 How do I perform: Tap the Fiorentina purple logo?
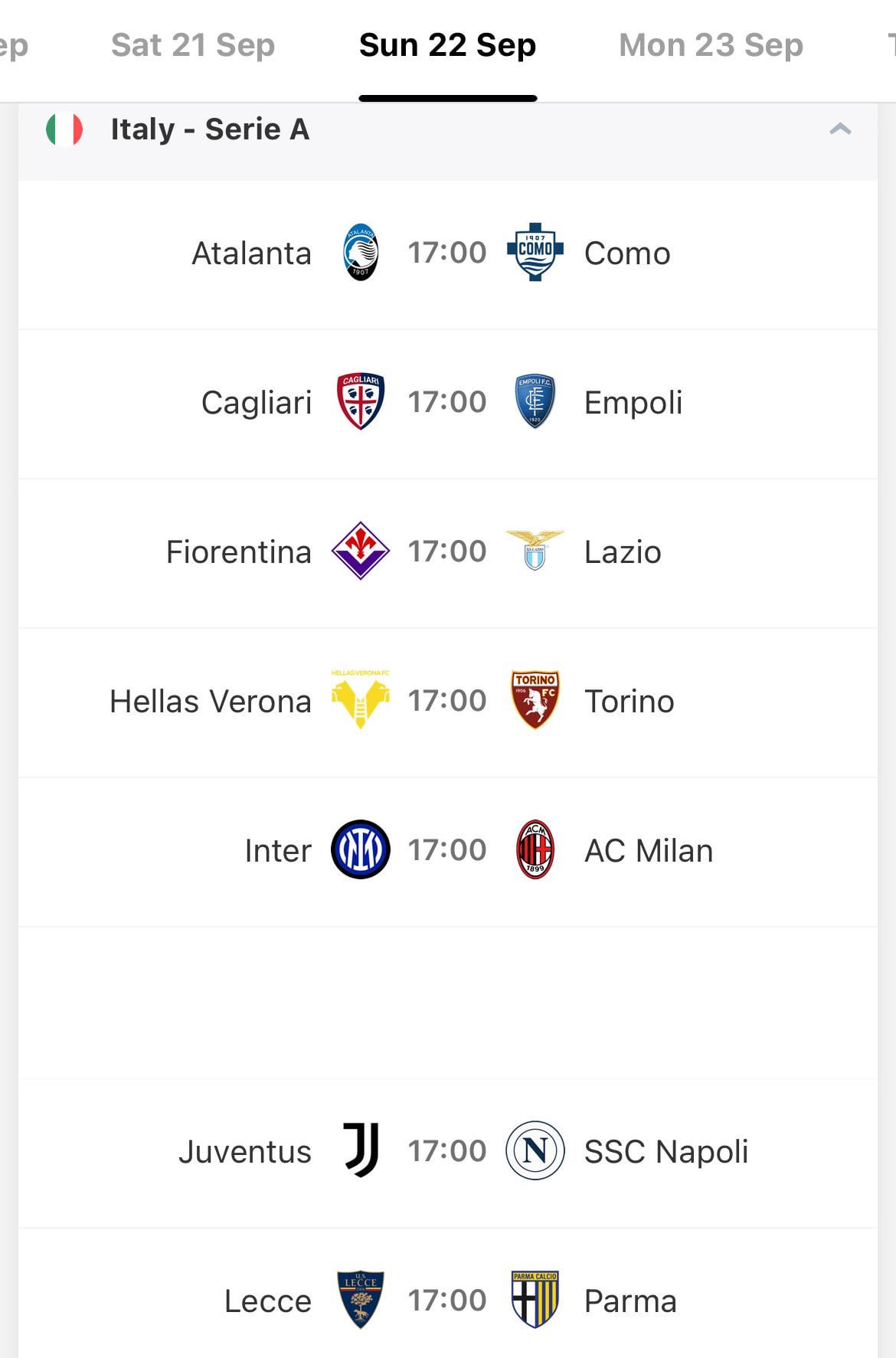[x=361, y=551]
